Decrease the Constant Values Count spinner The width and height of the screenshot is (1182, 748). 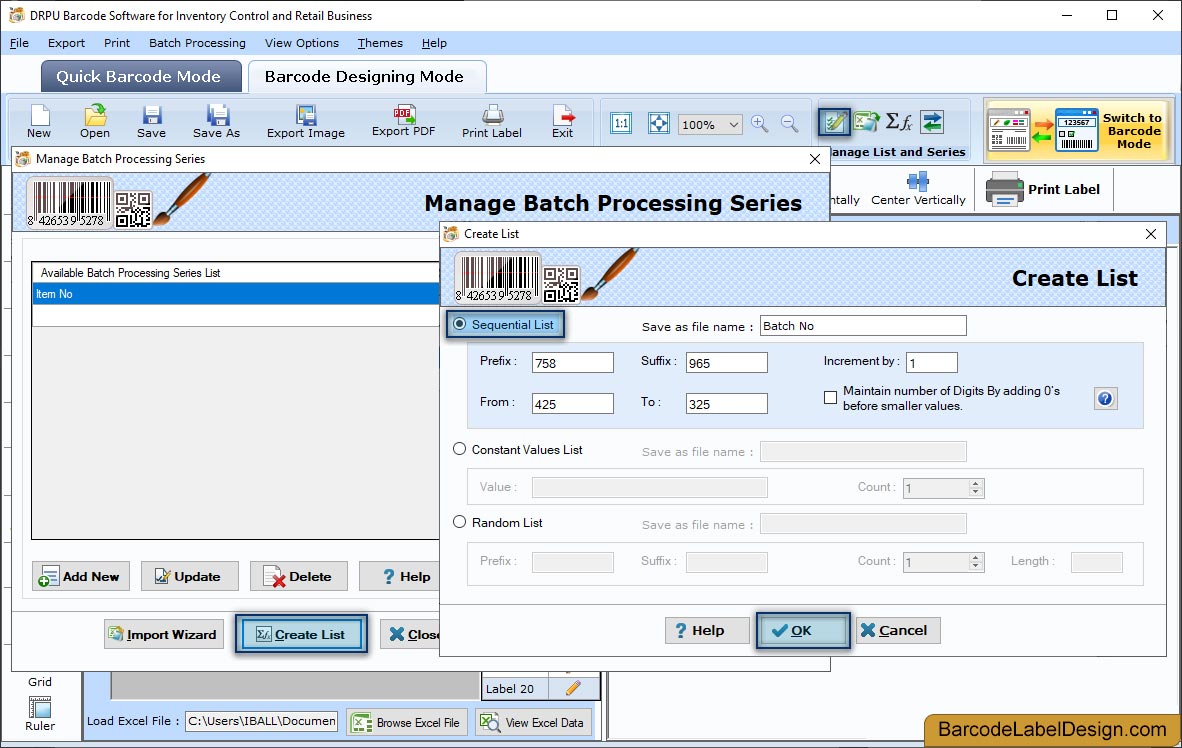[975, 492]
